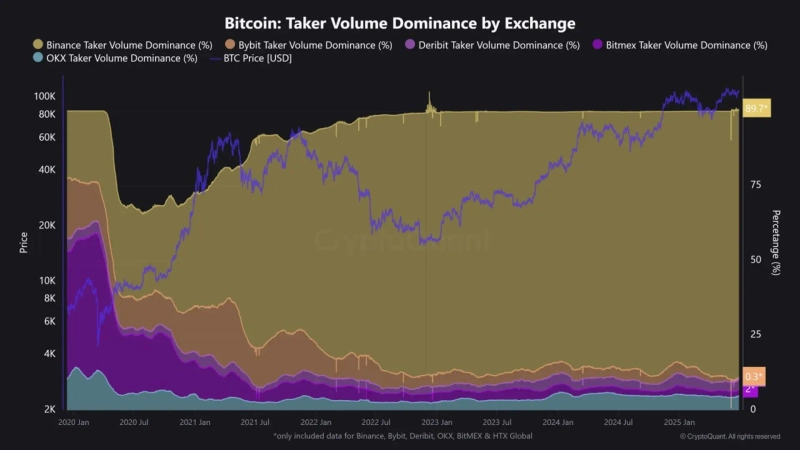
Task: Hide the Bitmex Taker Volume Dominance series
Action: click(688, 45)
